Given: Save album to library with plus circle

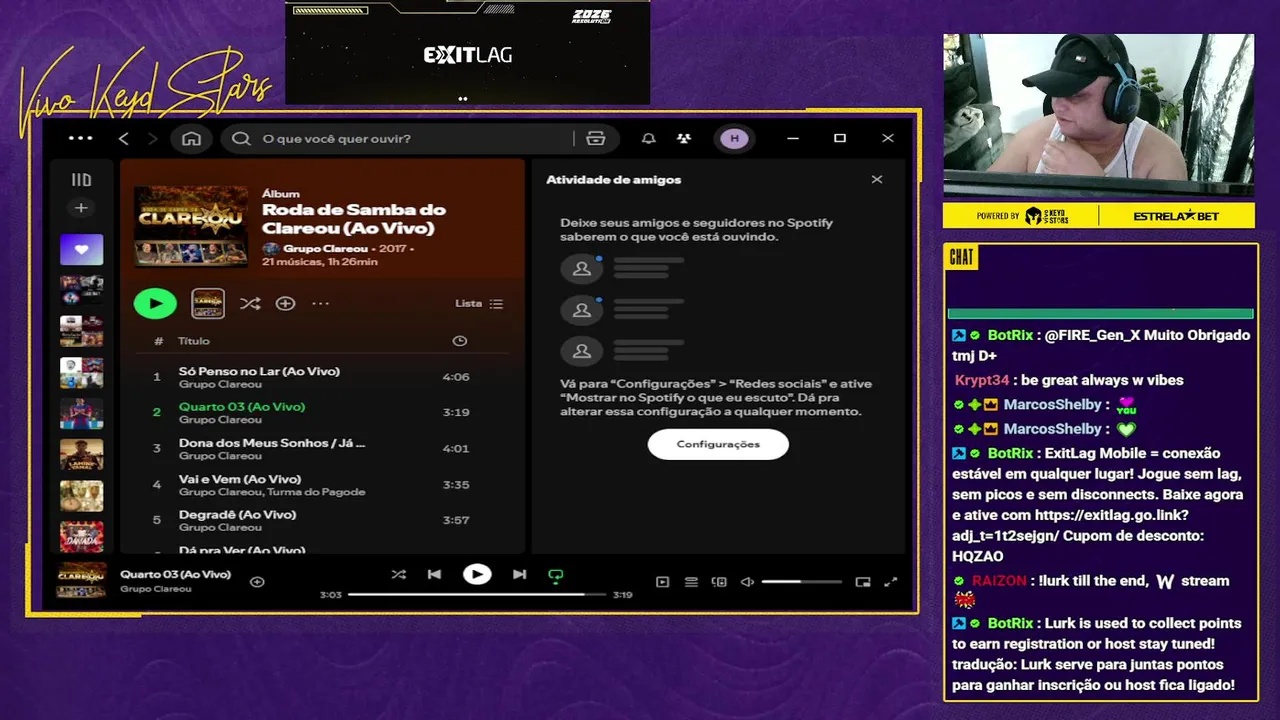Looking at the screenshot, I should [285, 303].
